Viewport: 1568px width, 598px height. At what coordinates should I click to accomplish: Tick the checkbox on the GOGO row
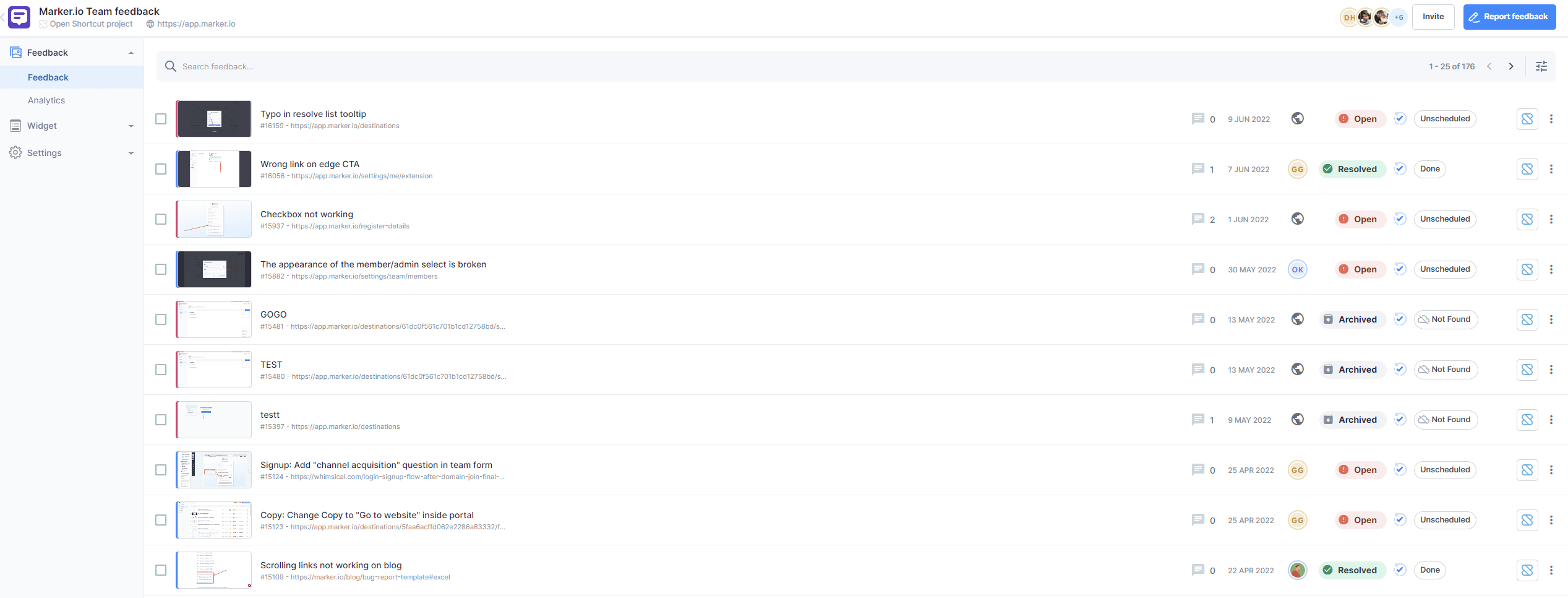tap(161, 319)
